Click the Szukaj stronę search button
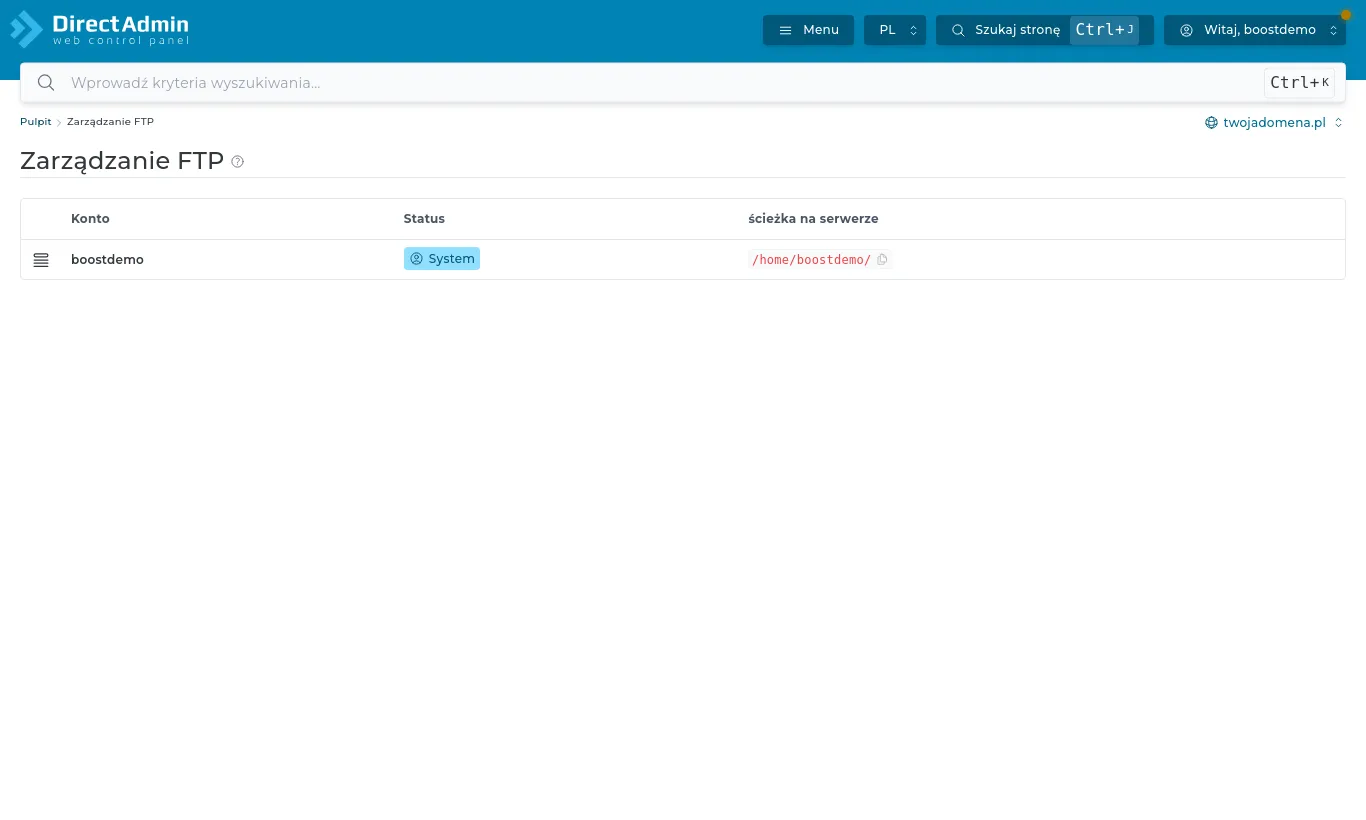 tap(1045, 30)
